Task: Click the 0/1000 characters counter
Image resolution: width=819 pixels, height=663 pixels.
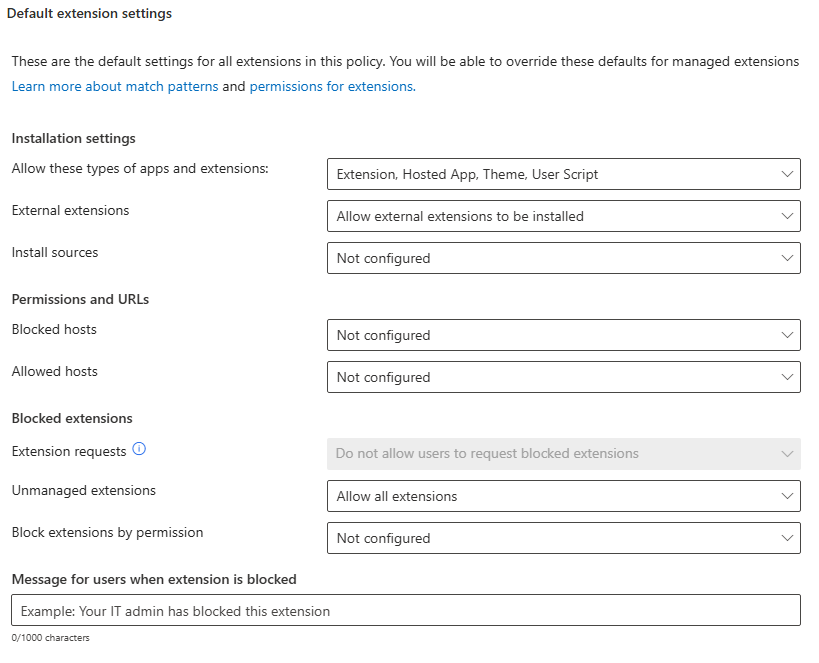Action: [x=50, y=638]
